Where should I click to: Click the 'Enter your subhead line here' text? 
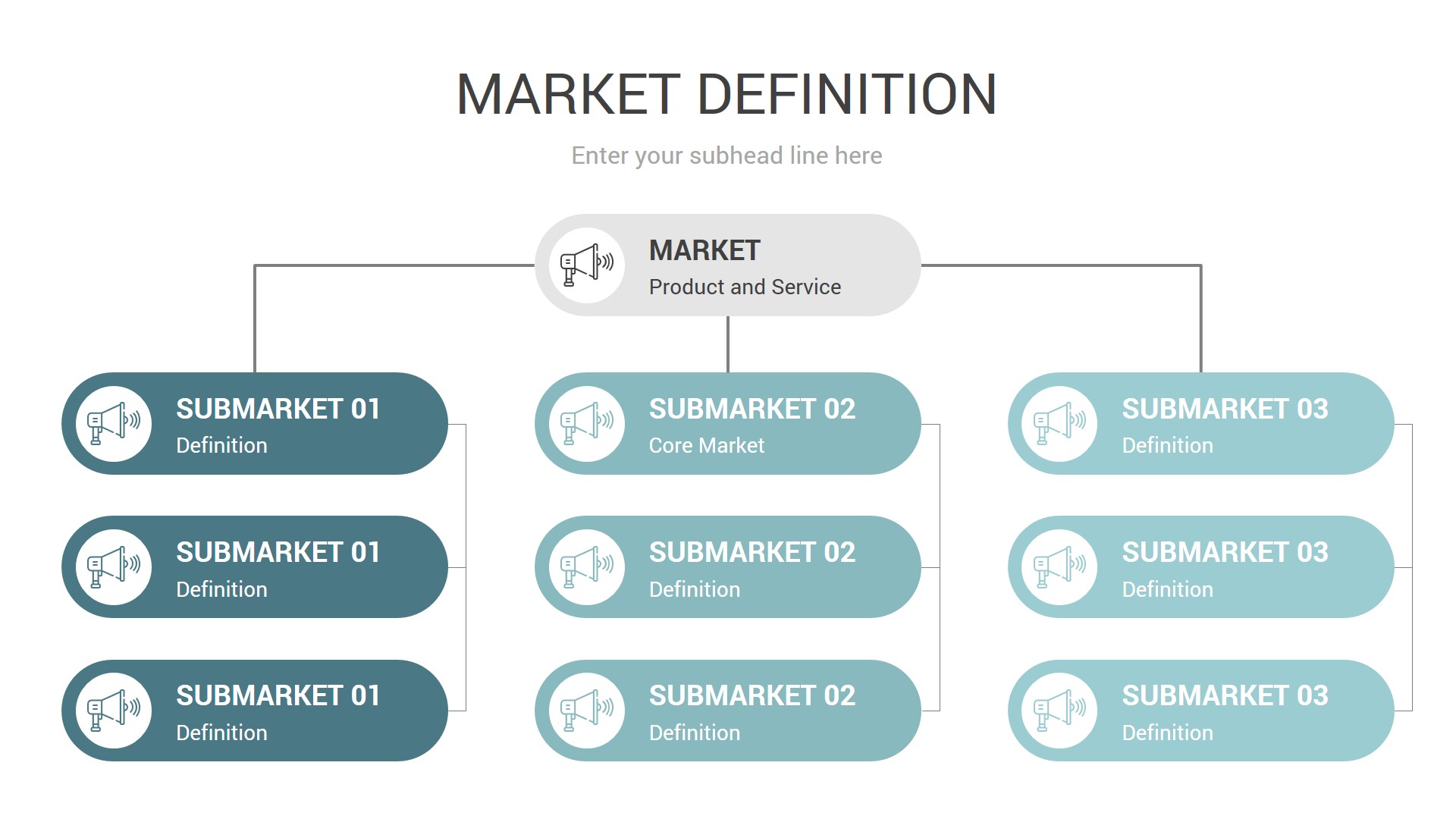[x=726, y=155]
